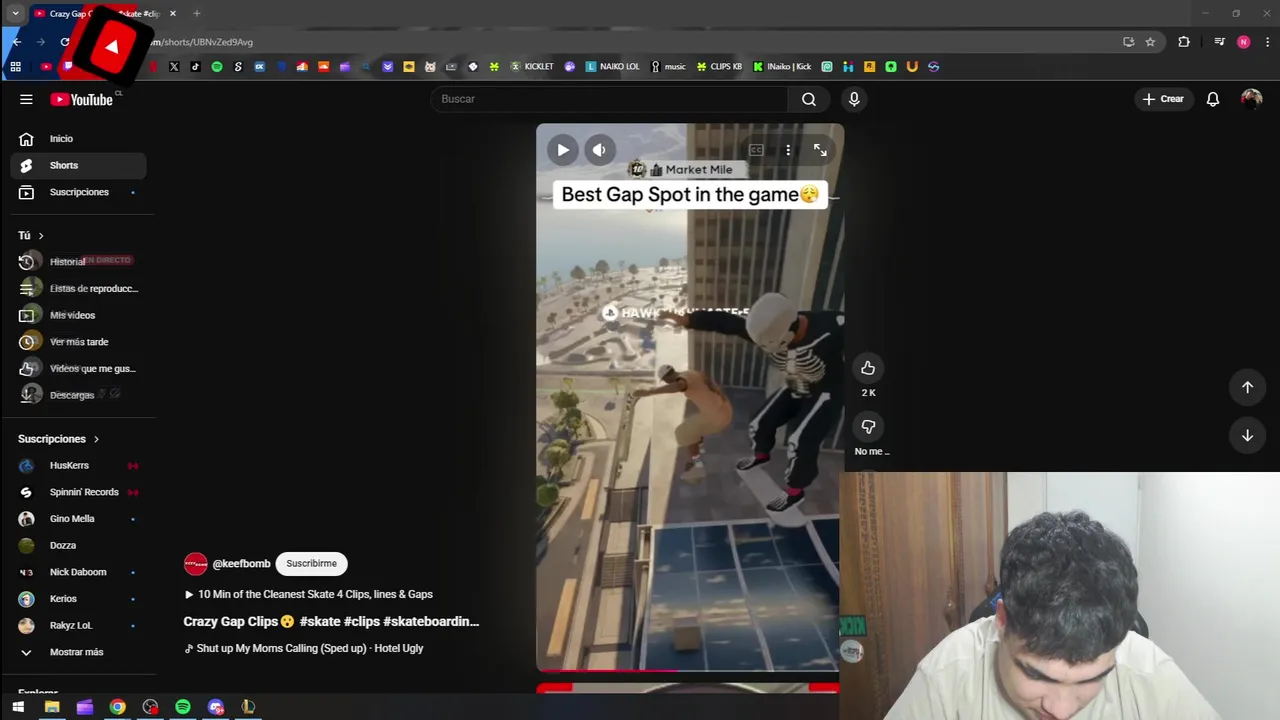Viewport: 1280px width, 720px height.
Task: Open Rakyz LoL channel
Action: tap(78, 625)
